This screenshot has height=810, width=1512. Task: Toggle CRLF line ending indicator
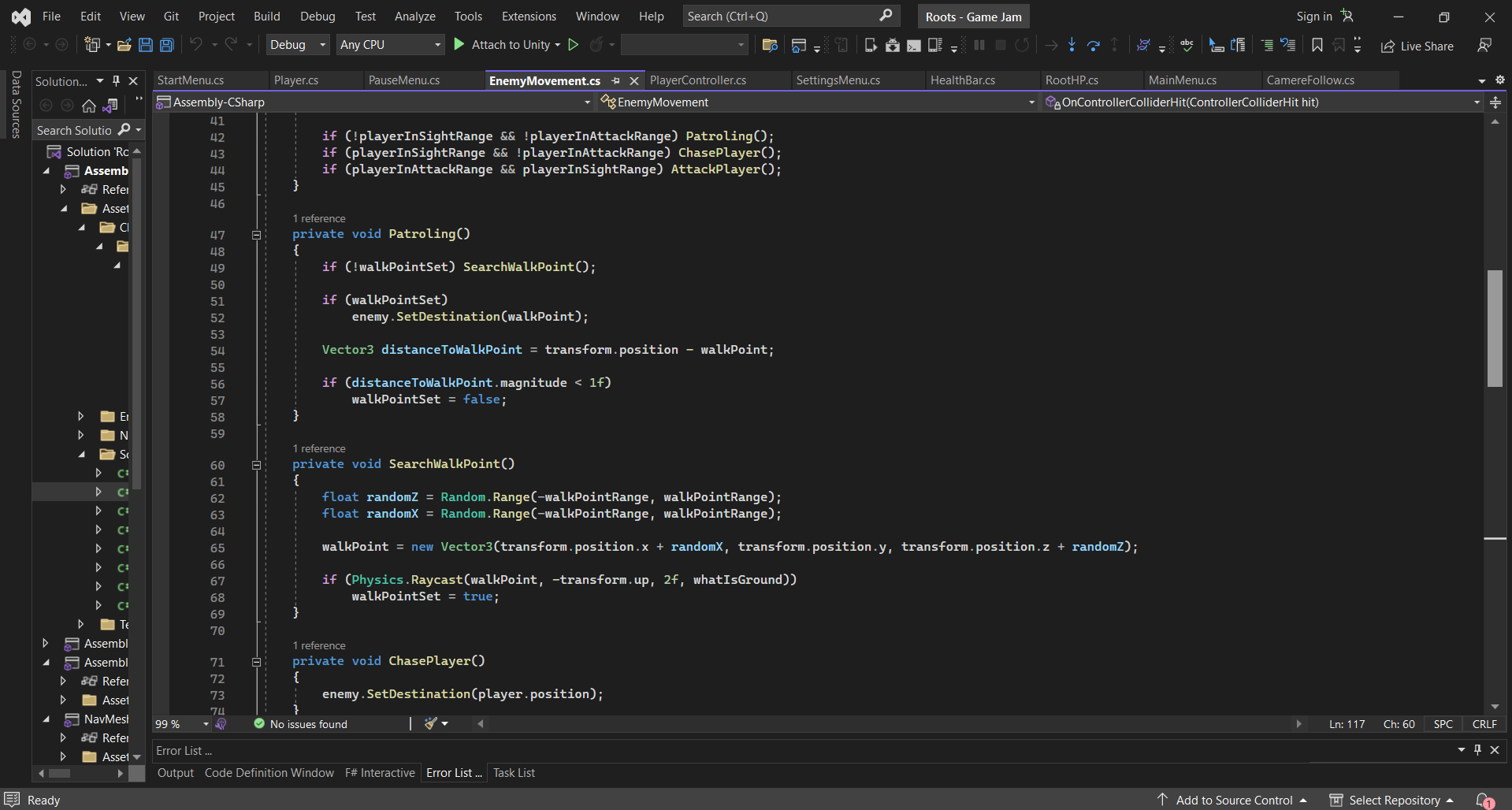tap(1484, 723)
